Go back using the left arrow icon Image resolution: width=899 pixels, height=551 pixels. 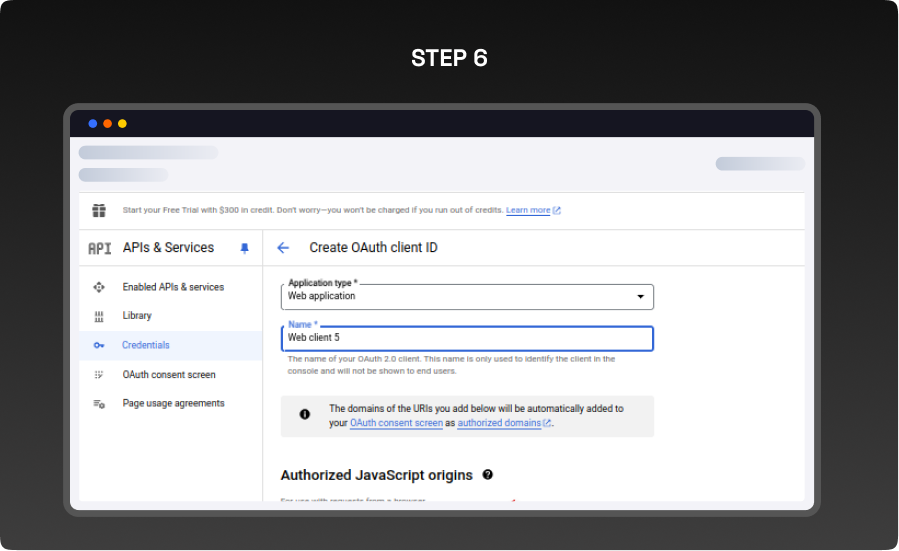click(x=283, y=248)
